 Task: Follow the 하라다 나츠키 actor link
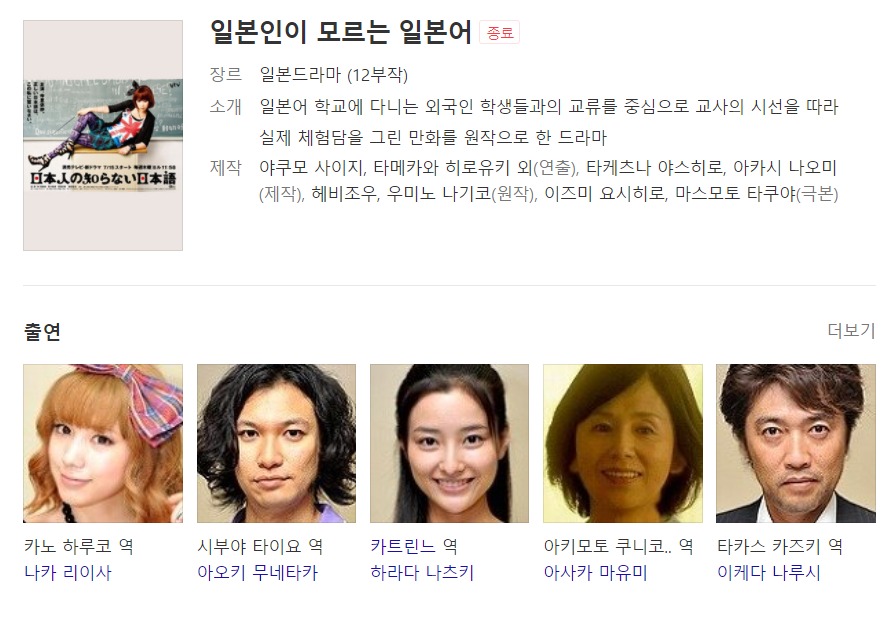(422, 572)
